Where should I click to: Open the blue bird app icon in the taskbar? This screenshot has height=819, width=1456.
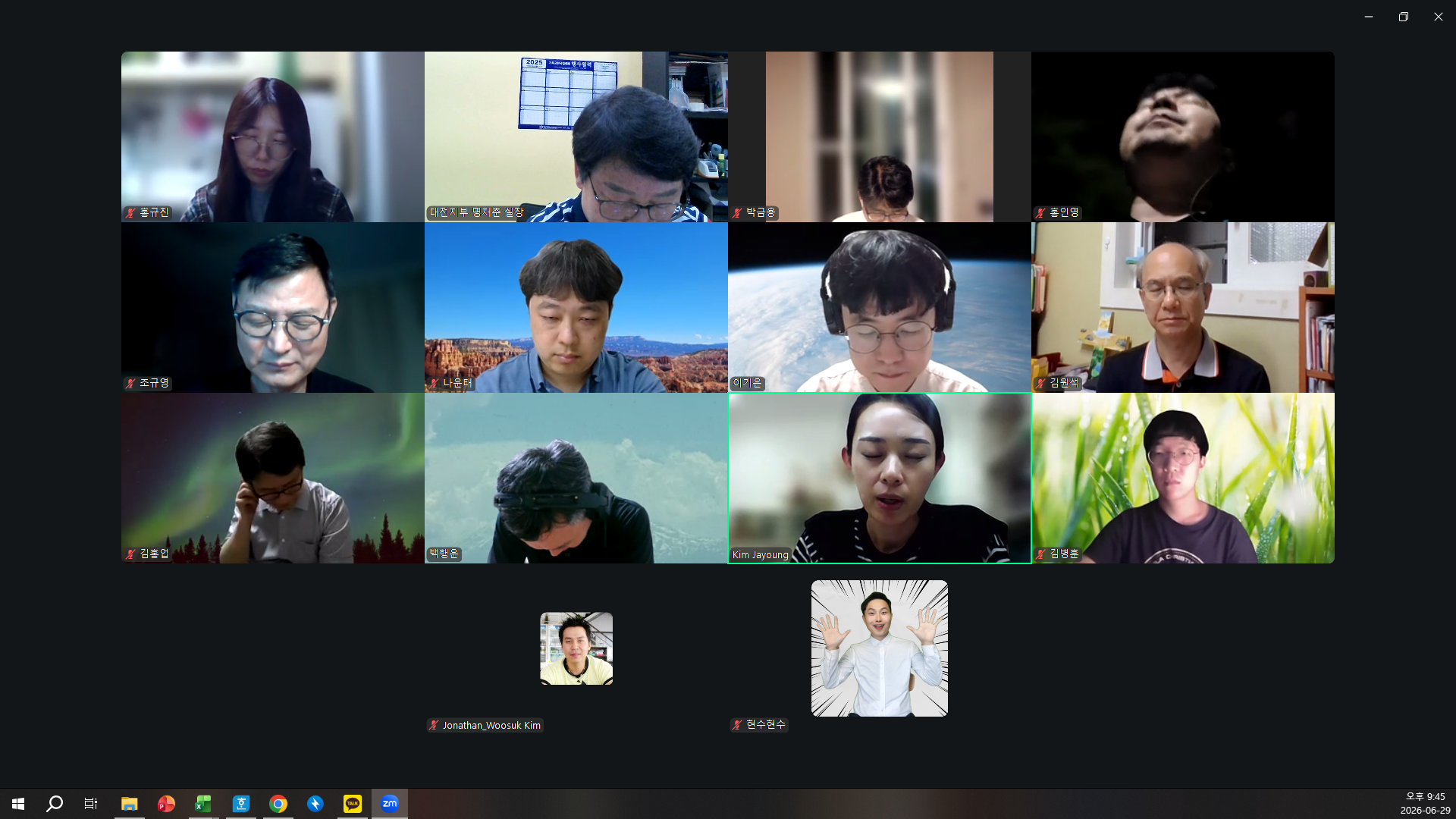315,804
